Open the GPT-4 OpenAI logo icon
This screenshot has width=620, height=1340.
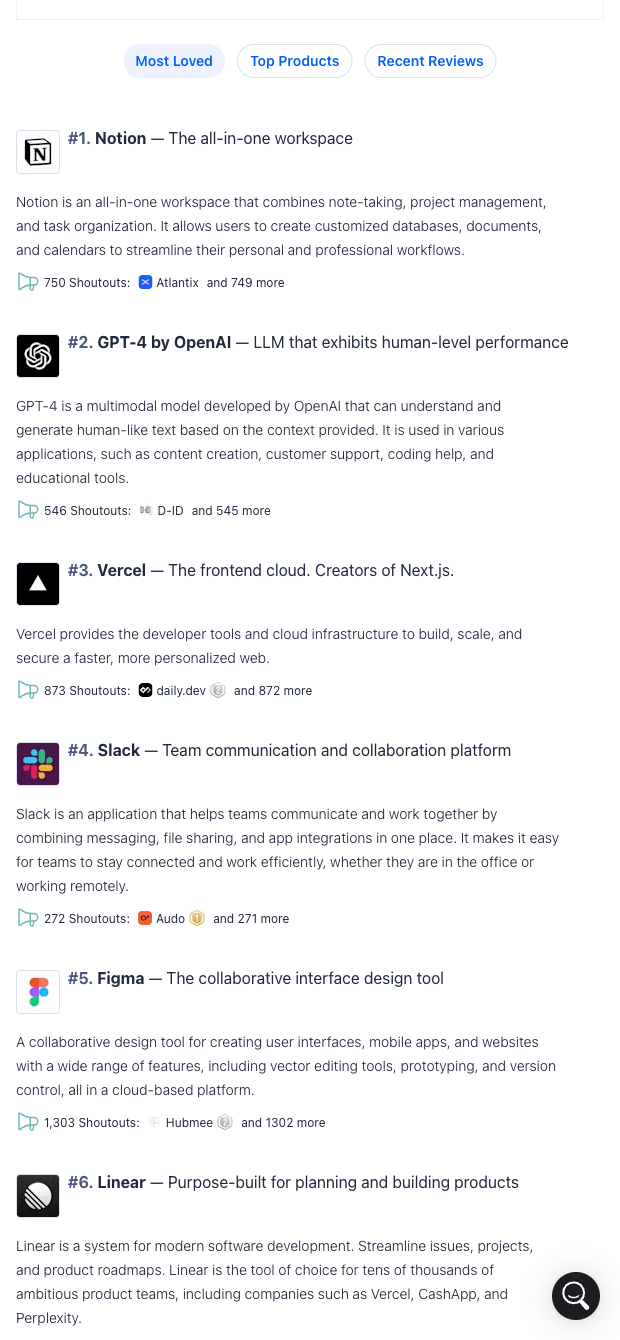point(38,356)
